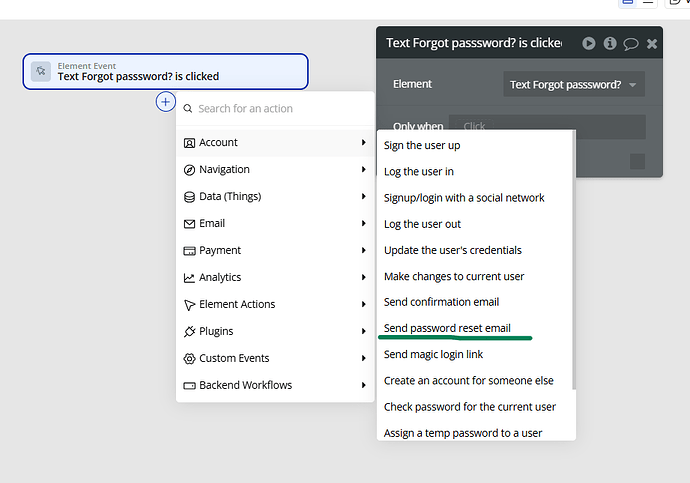690x483 pixels.
Task: Click the comment bubble icon in the panel header
Action: [631, 43]
